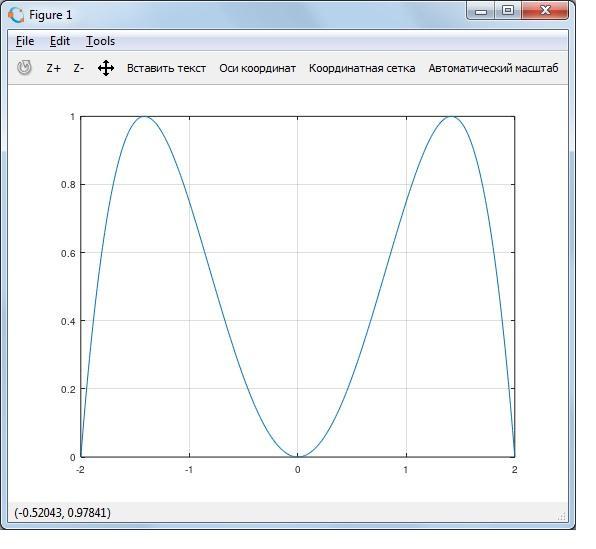Toggle Координатная сетка grid display
This screenshot has width=596, height=549.
coord(362,68)
